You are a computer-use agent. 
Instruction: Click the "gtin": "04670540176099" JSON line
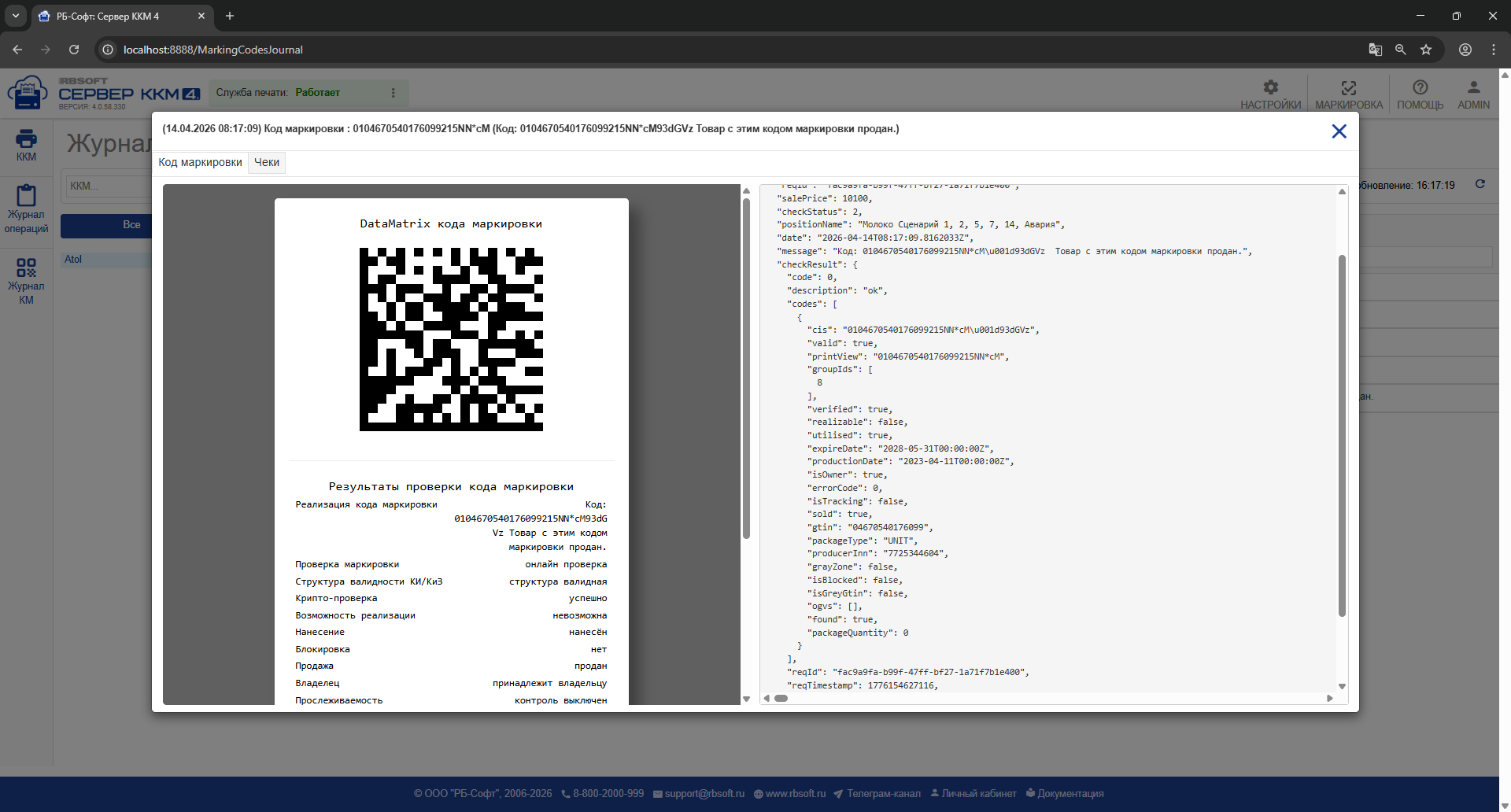click(x=870, y=527)
